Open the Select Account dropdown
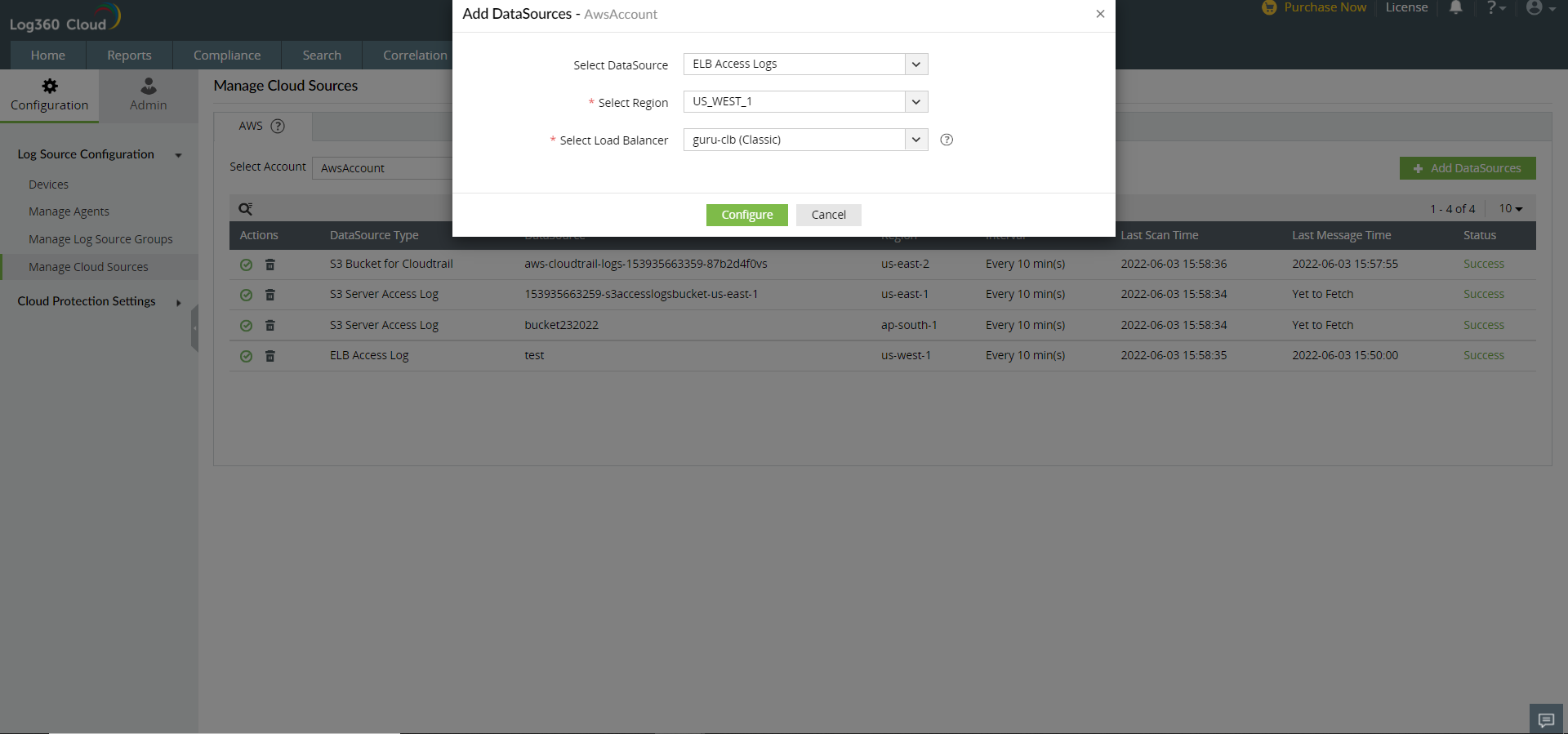This screenshot has width=1568, height=734. pyautogui.click(x=382, y=168)
